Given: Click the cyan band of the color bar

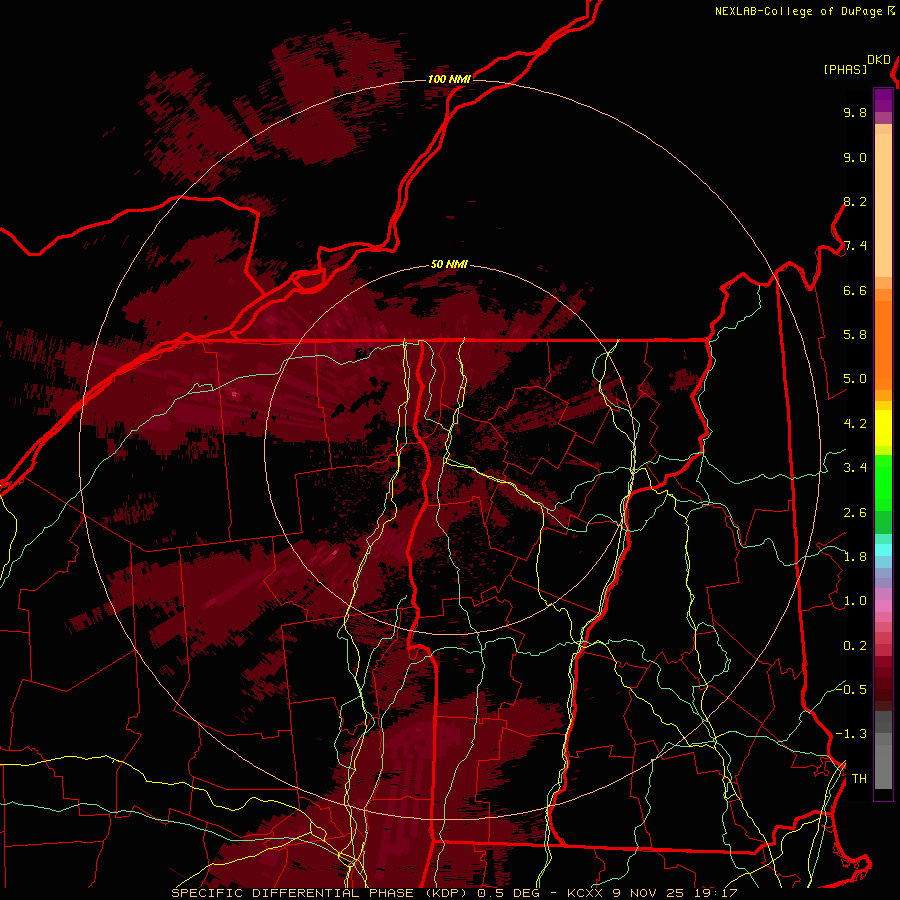Looking at the screenshot, I should click(x=883, y=549).
